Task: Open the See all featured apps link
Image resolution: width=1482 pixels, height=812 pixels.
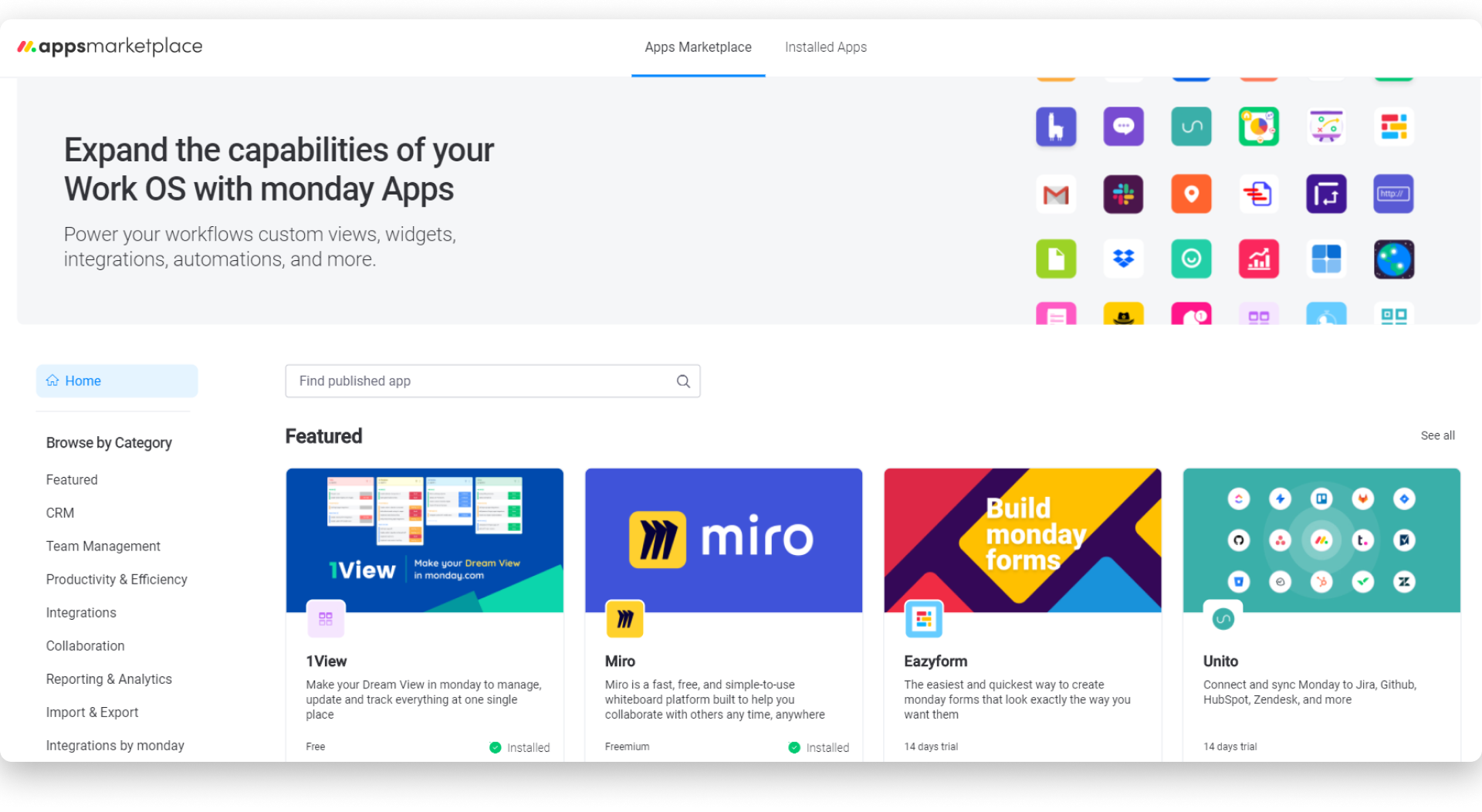Action: [1437, 435]
